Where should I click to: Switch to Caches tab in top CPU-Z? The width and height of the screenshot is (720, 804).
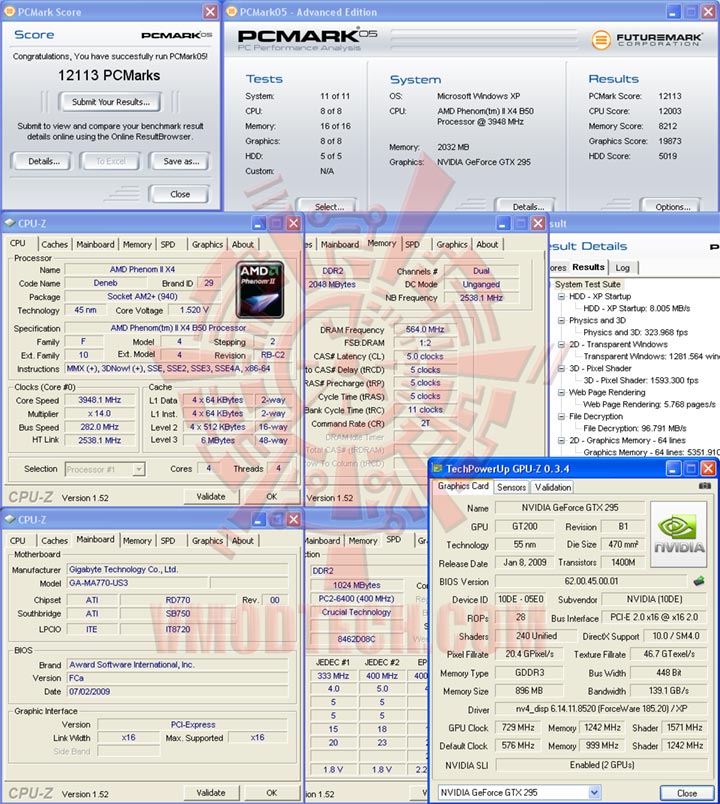coord(54,245)
